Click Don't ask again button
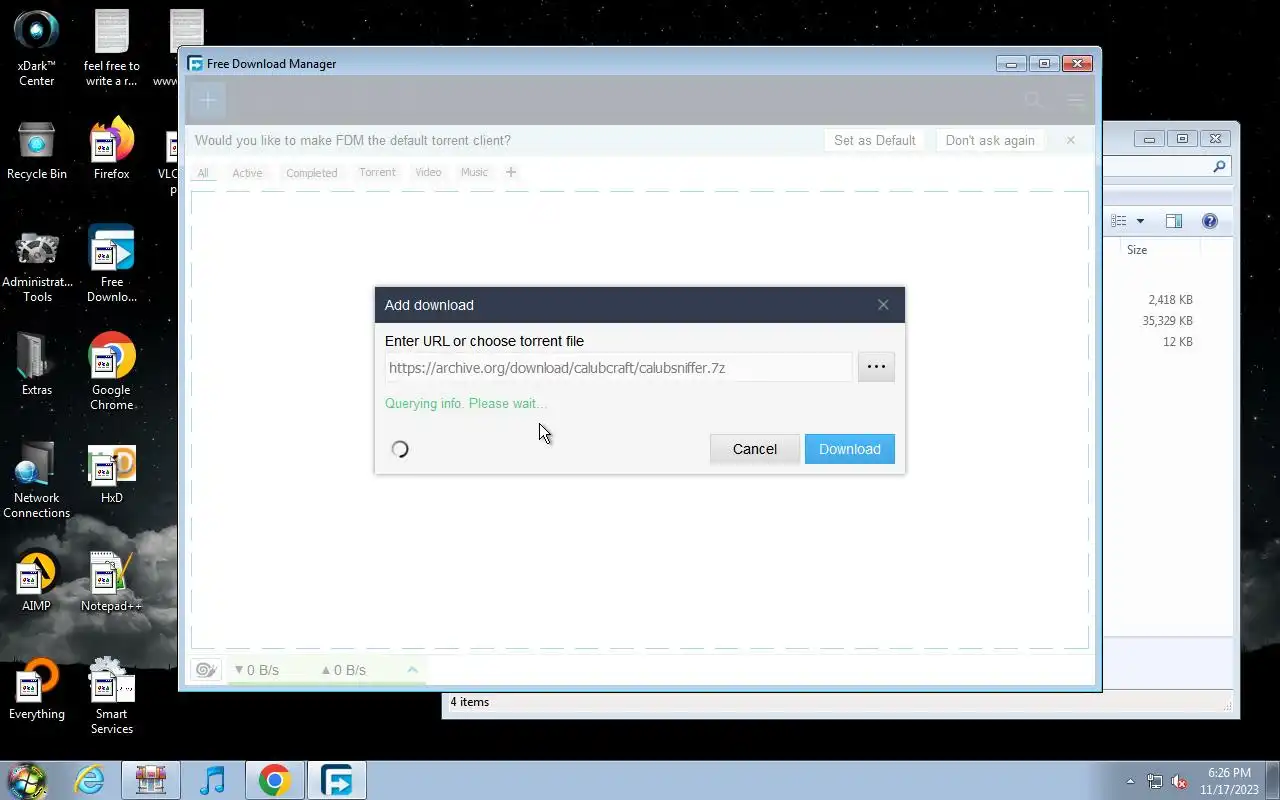The image size is (1280, 800). tap(990, 140)
